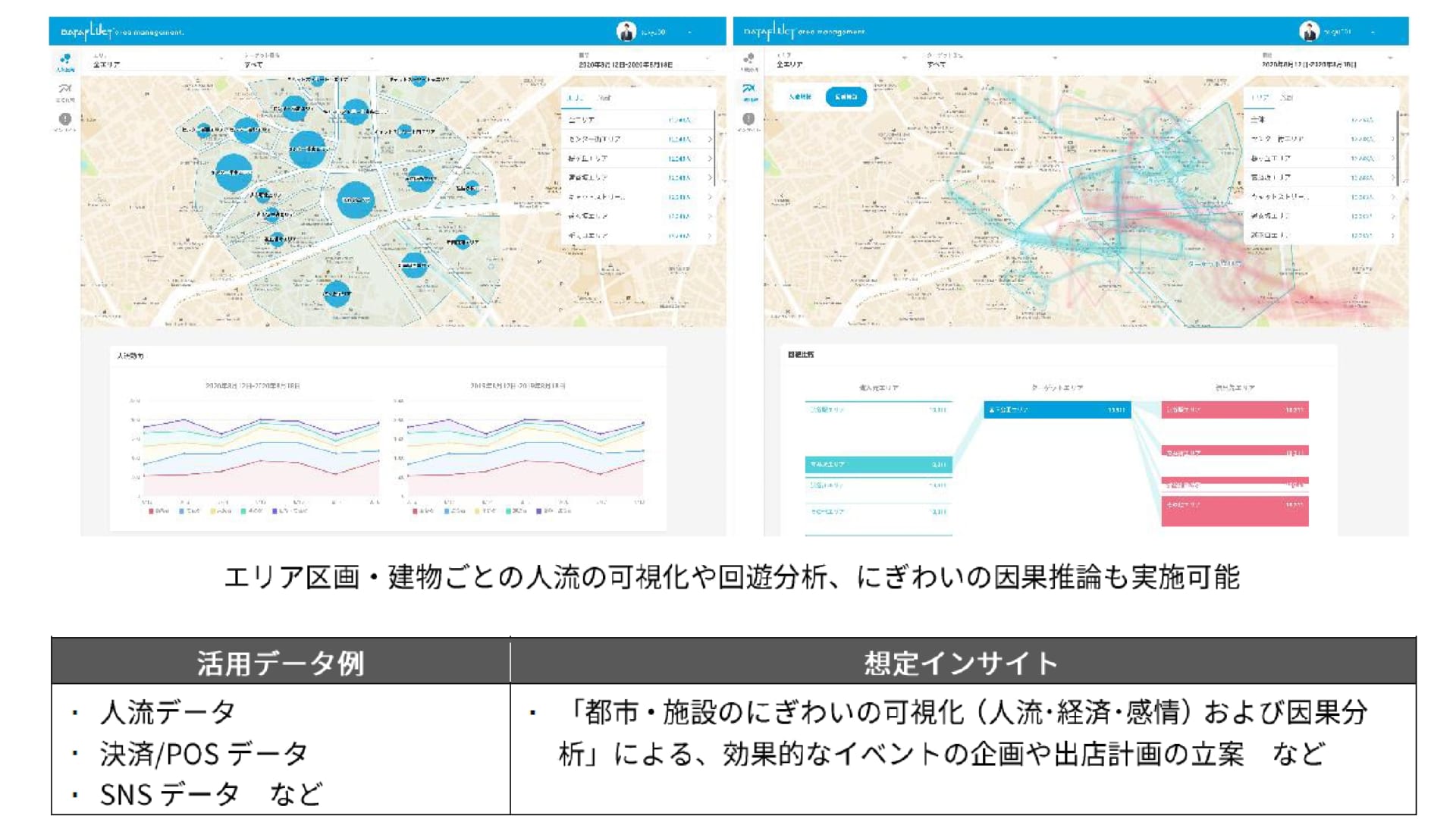Viewport: 1456px width, 819px height.
Task: Click the user avatar in the top bar
Action: click(x=626, y=31)
